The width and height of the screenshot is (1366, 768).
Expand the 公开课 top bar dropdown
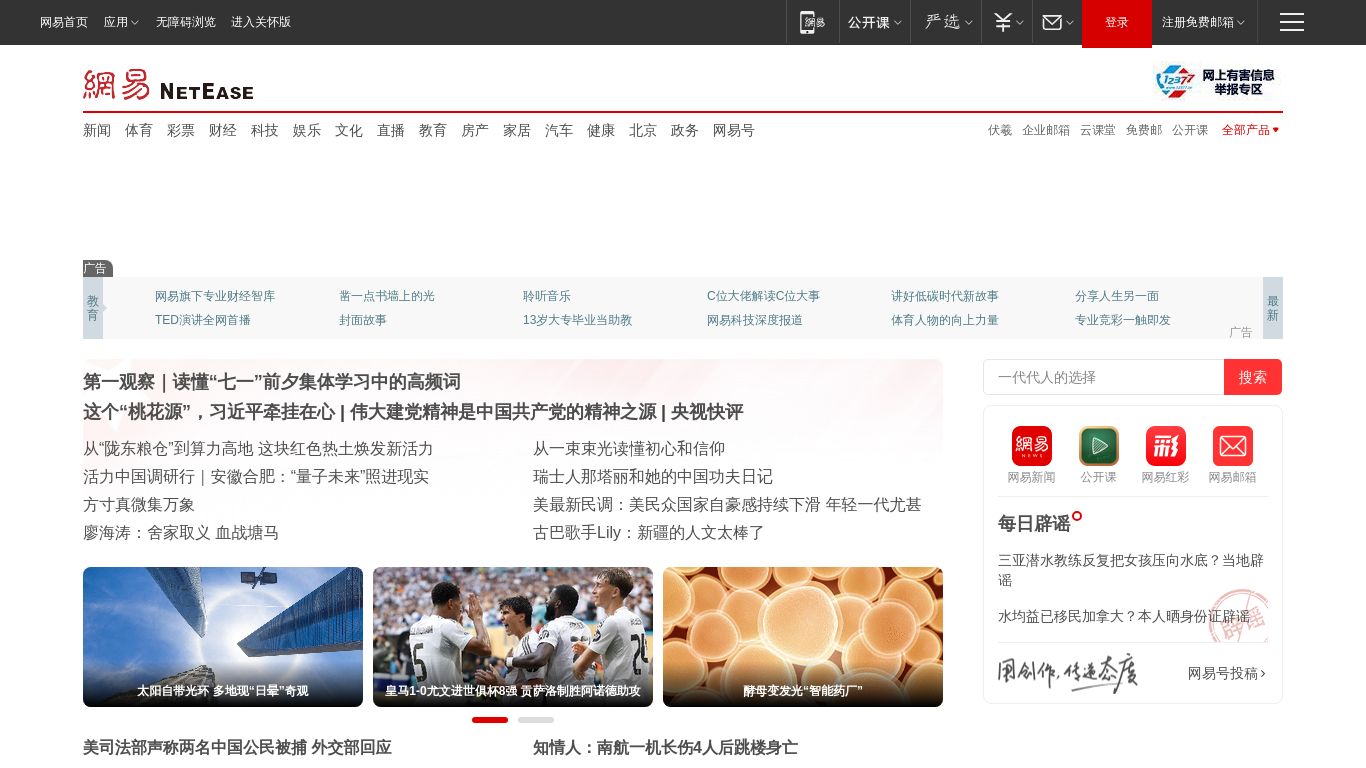(874, 22)
